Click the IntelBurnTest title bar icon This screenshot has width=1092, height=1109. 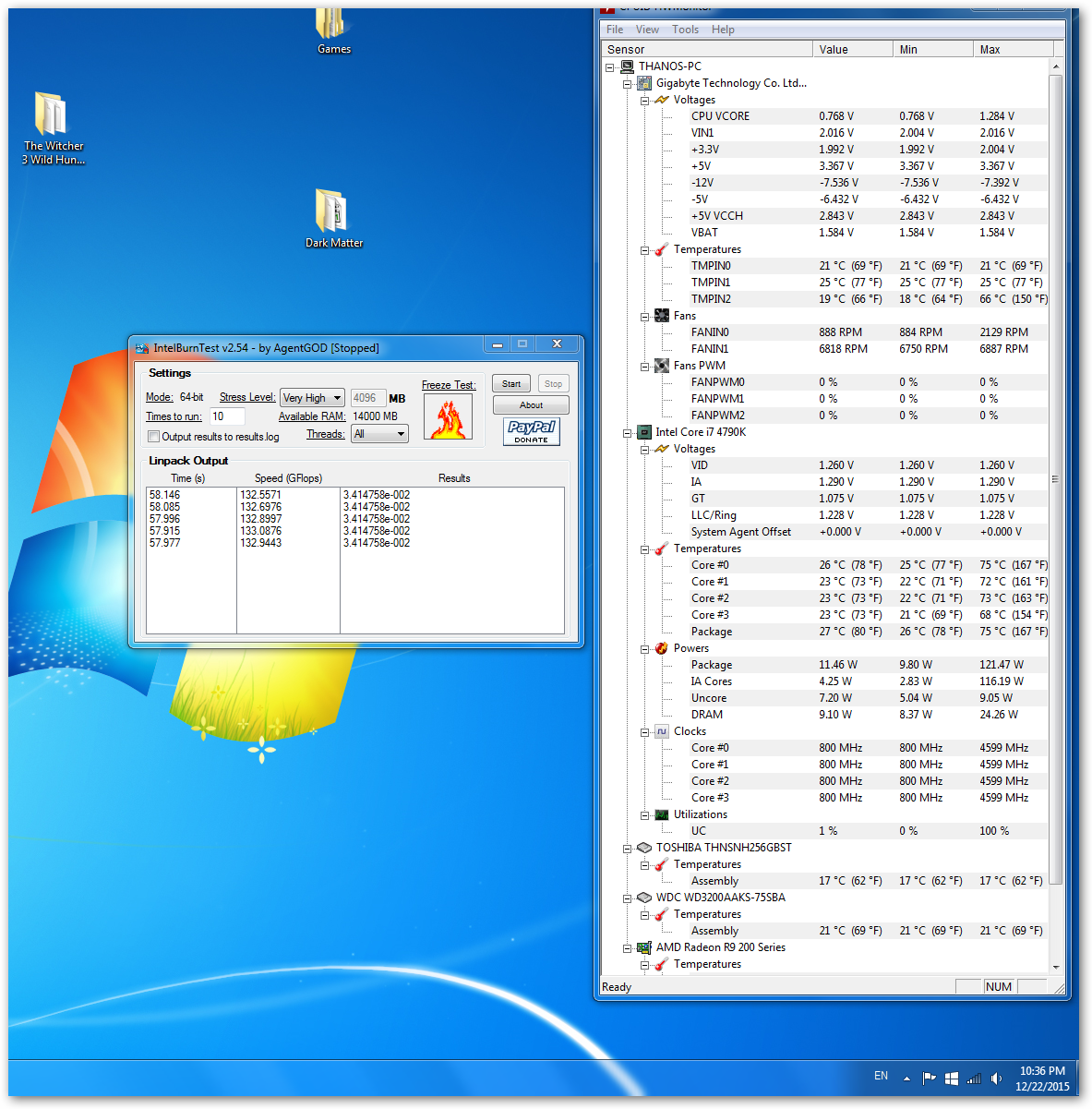[x=142, y=348]
